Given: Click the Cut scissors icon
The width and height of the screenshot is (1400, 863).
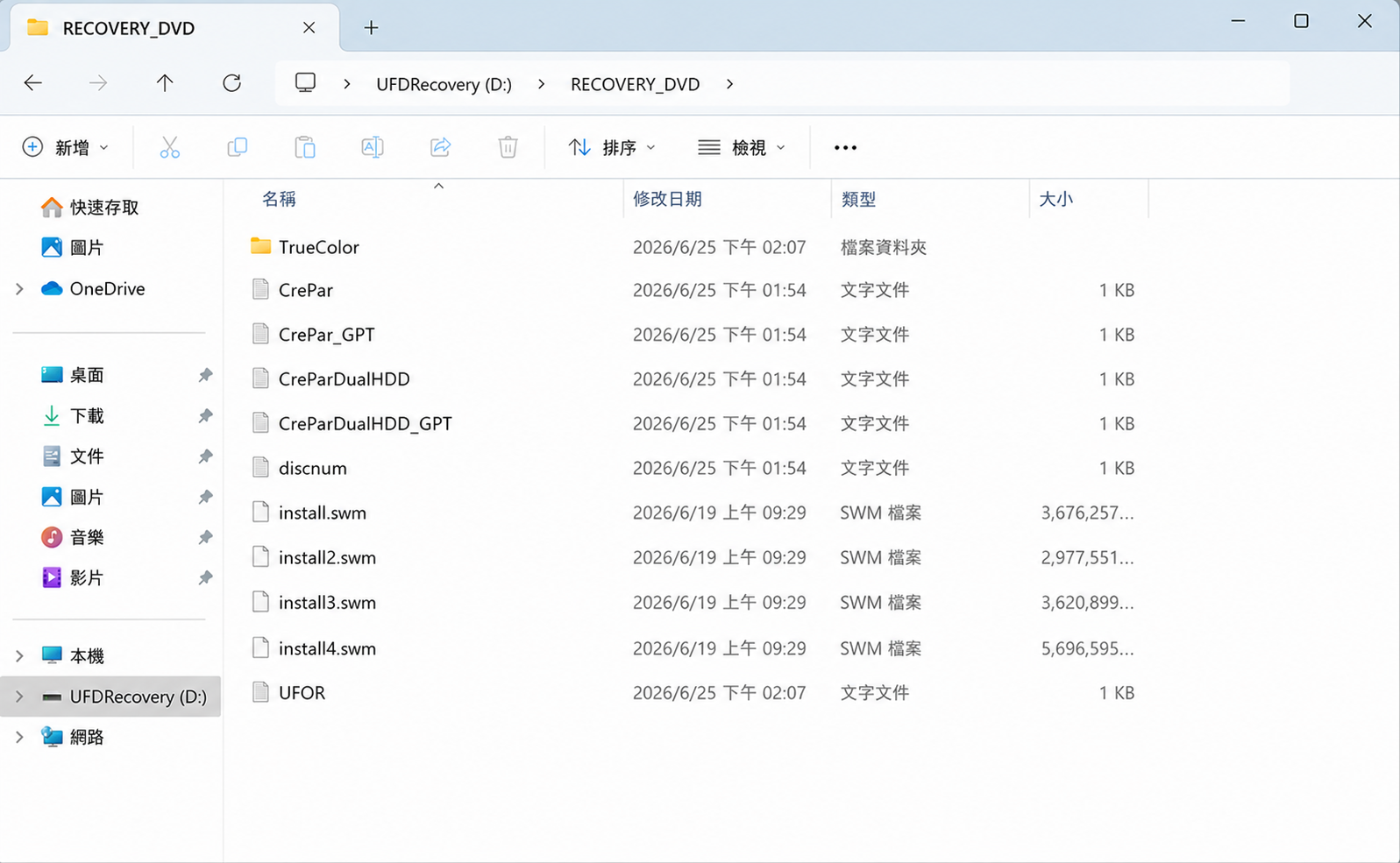Looking at the screenshot, I should point(169,147).
